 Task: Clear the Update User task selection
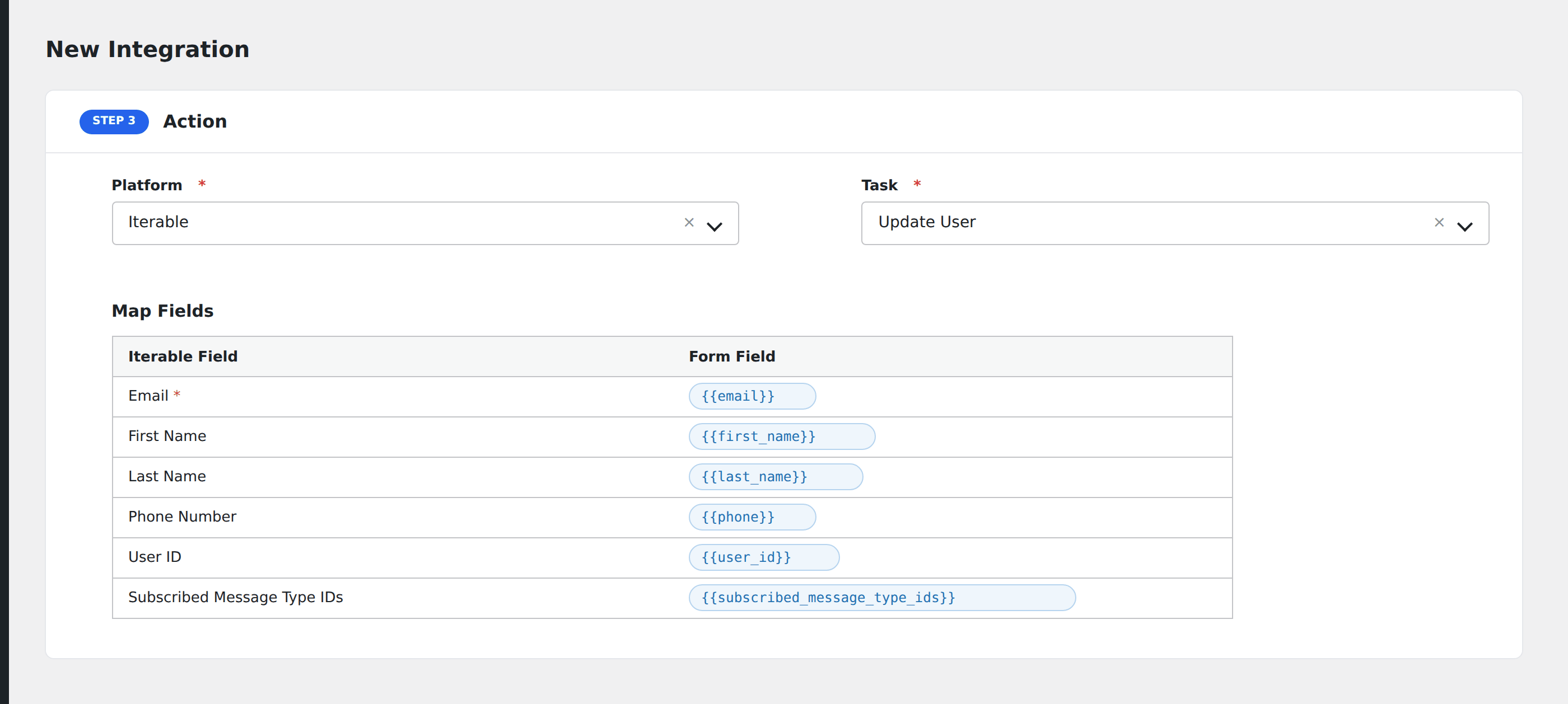click(1439, 223)
